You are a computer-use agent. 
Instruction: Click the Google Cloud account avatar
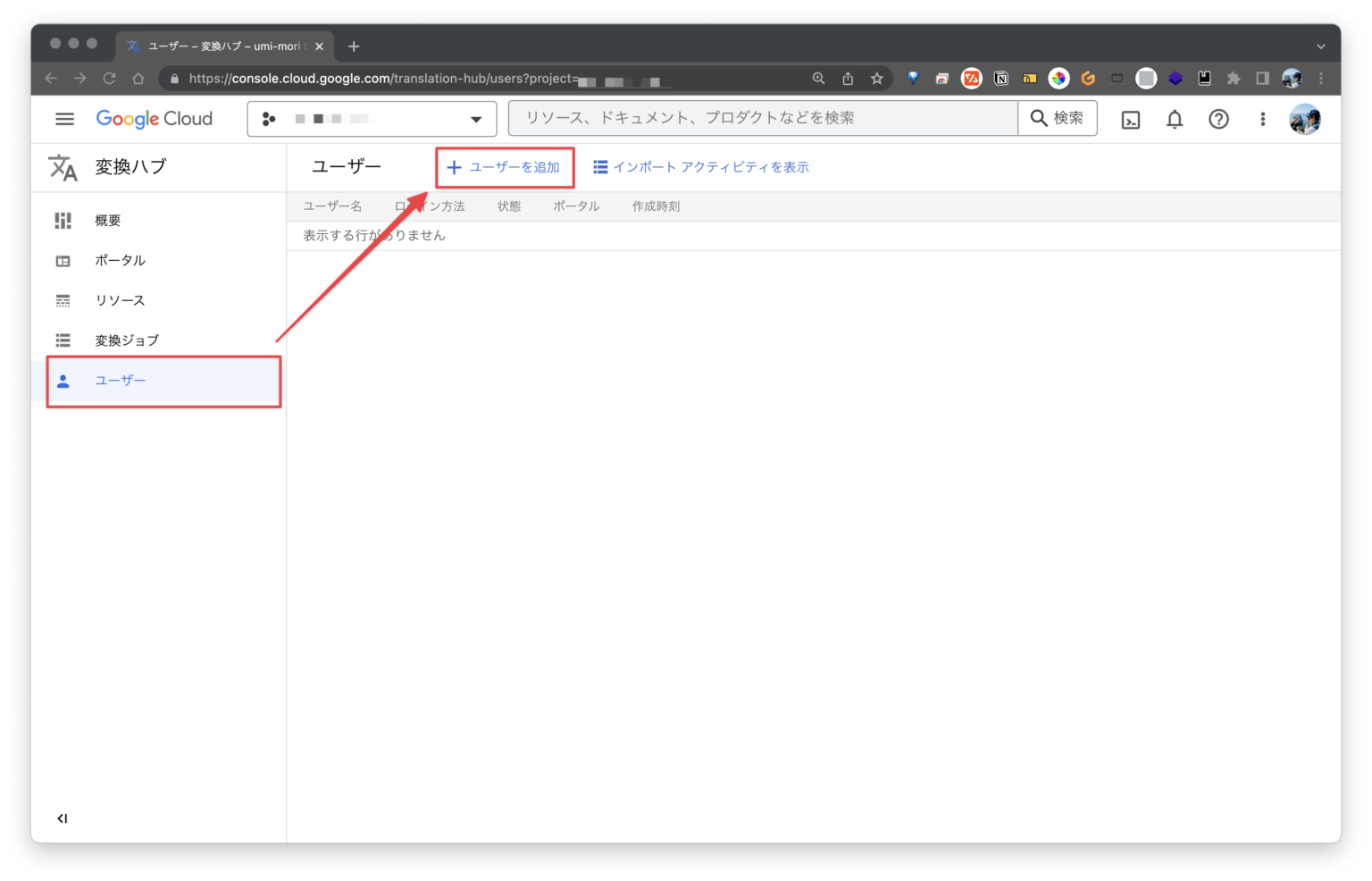[x=1305, y=118]
